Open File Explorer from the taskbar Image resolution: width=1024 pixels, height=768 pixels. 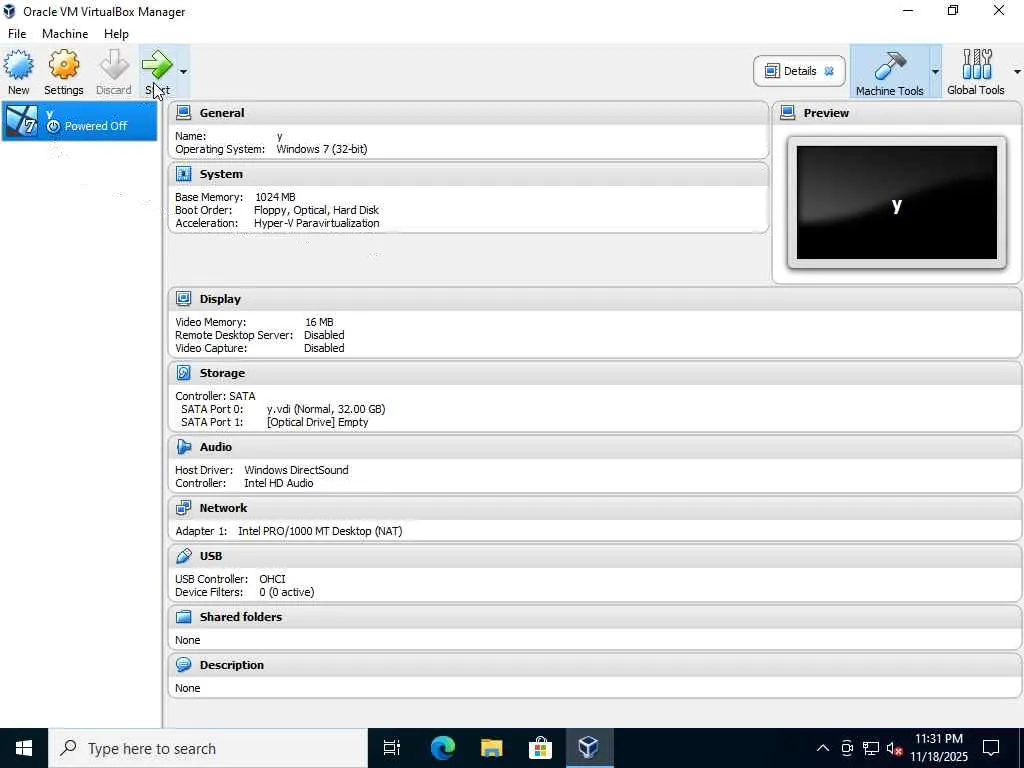coord(491,748)
